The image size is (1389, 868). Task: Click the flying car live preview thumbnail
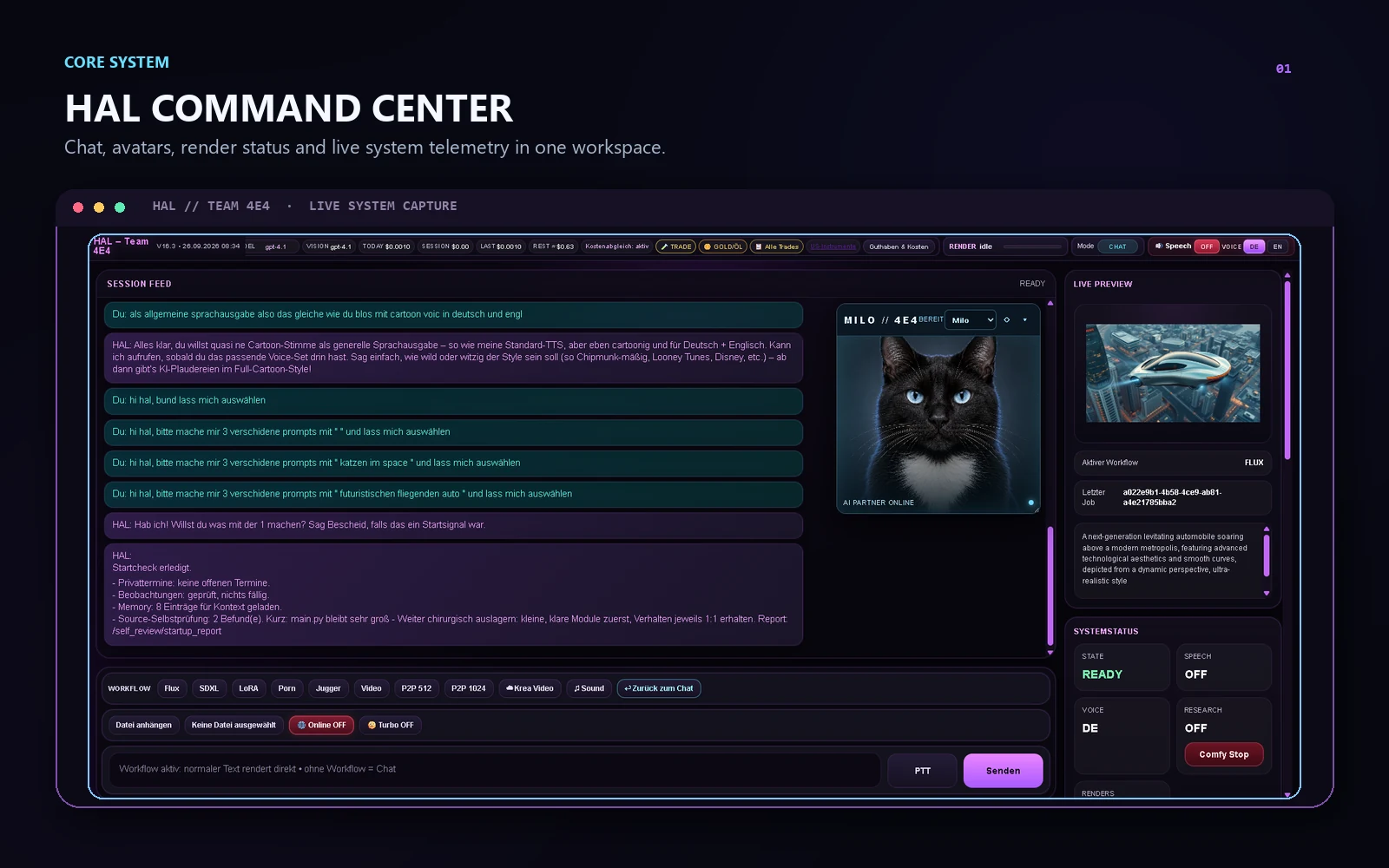click(1173, 373)
